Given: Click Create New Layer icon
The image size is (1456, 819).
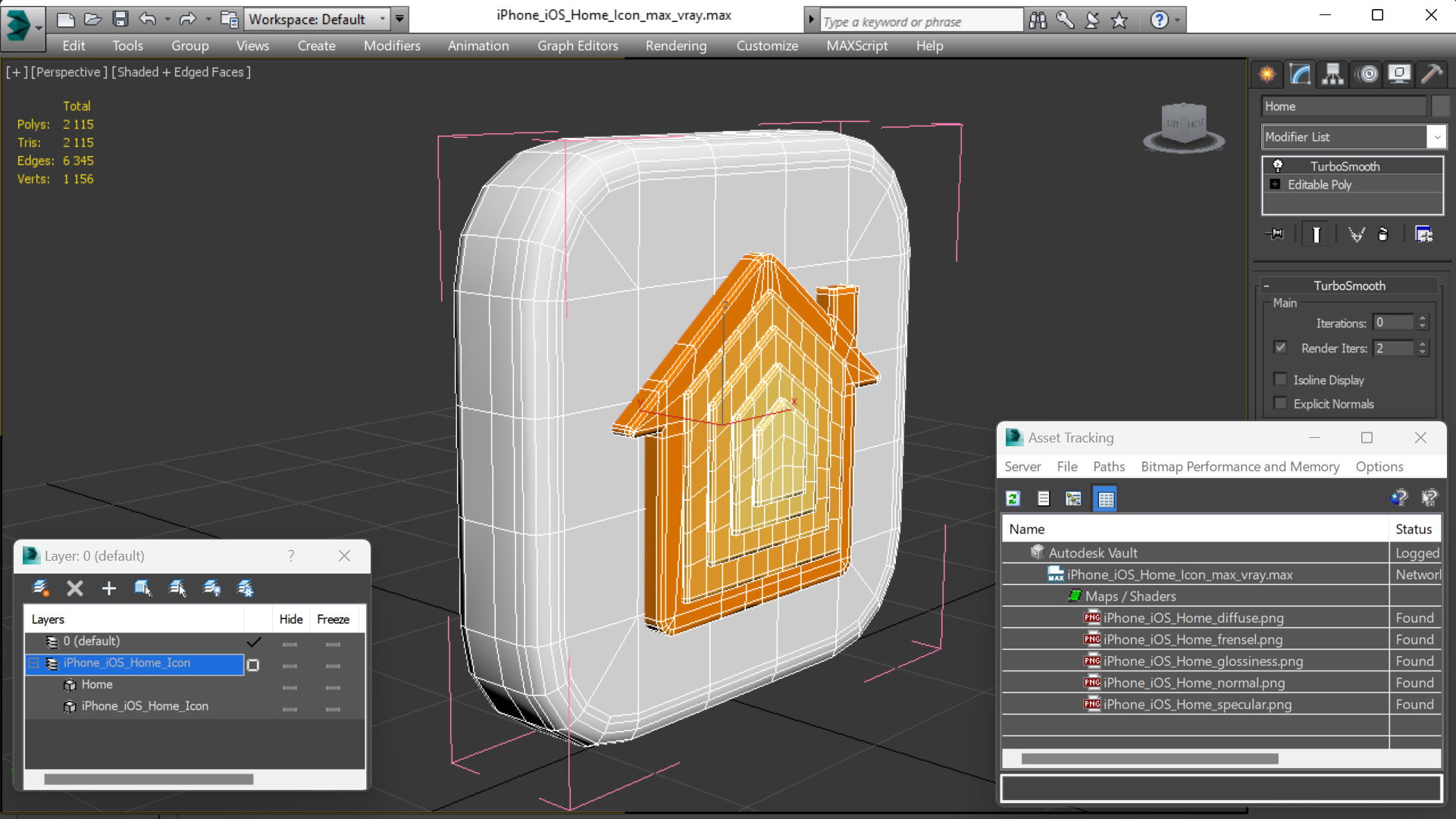Looking at the screenshot, I should click(41, 588).
